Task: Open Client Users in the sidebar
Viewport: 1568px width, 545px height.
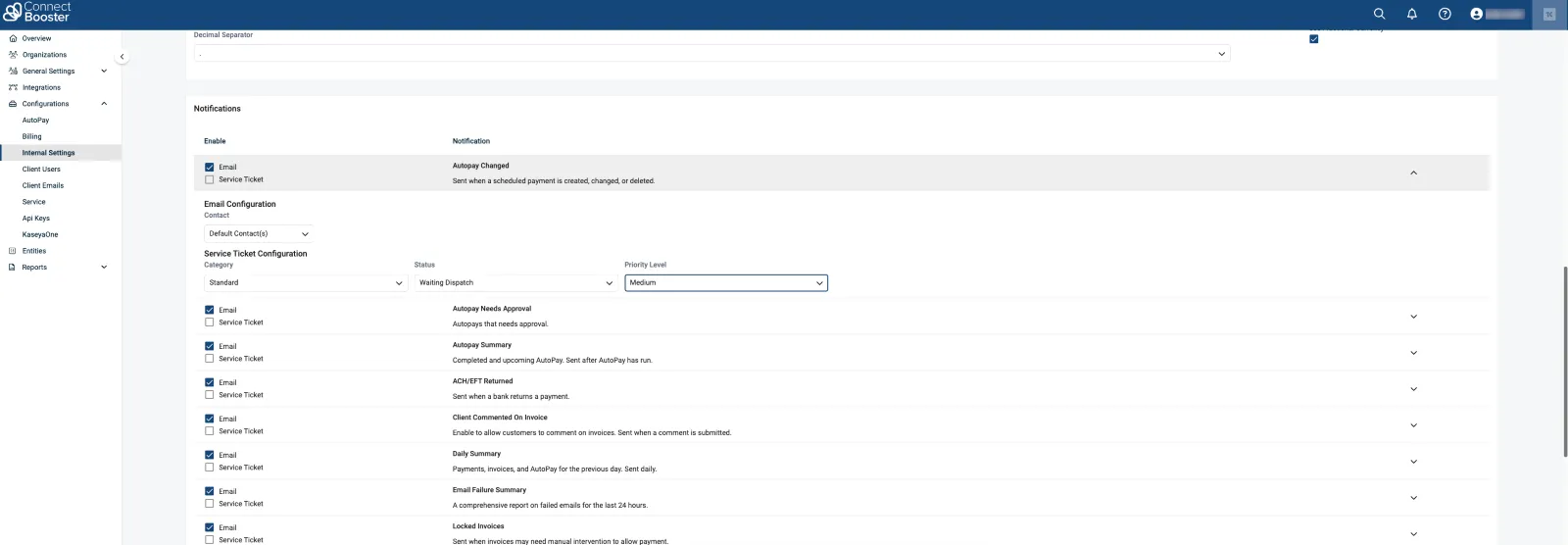Action: 41,170
